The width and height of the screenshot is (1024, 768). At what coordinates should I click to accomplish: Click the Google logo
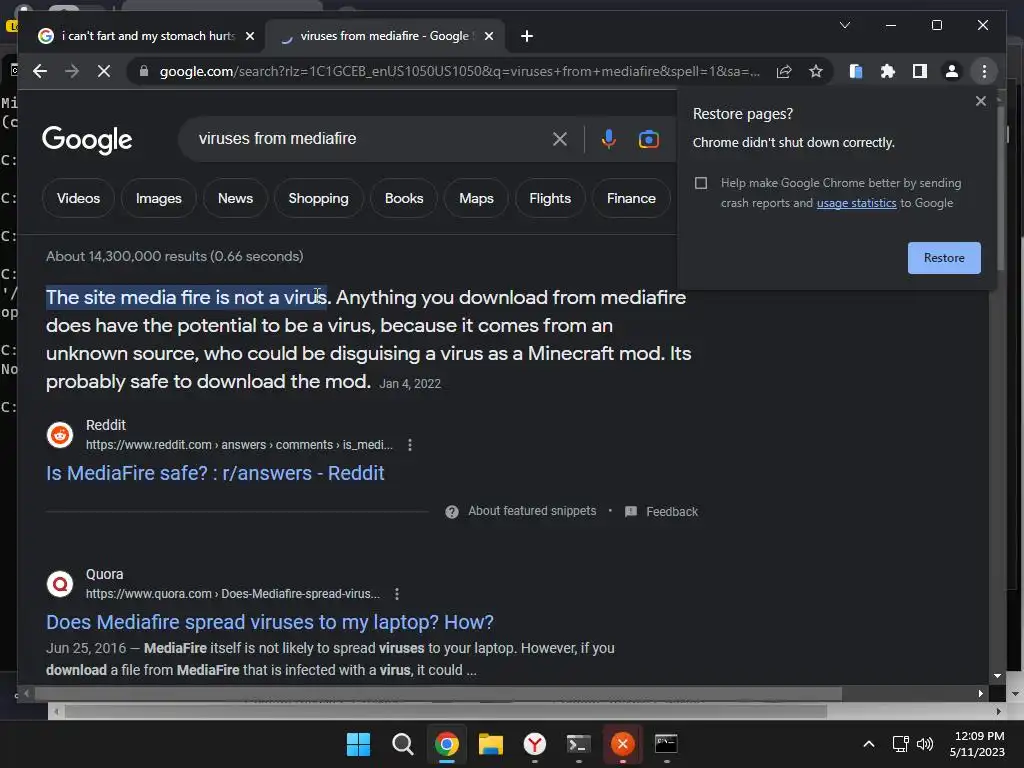[87, 139]
